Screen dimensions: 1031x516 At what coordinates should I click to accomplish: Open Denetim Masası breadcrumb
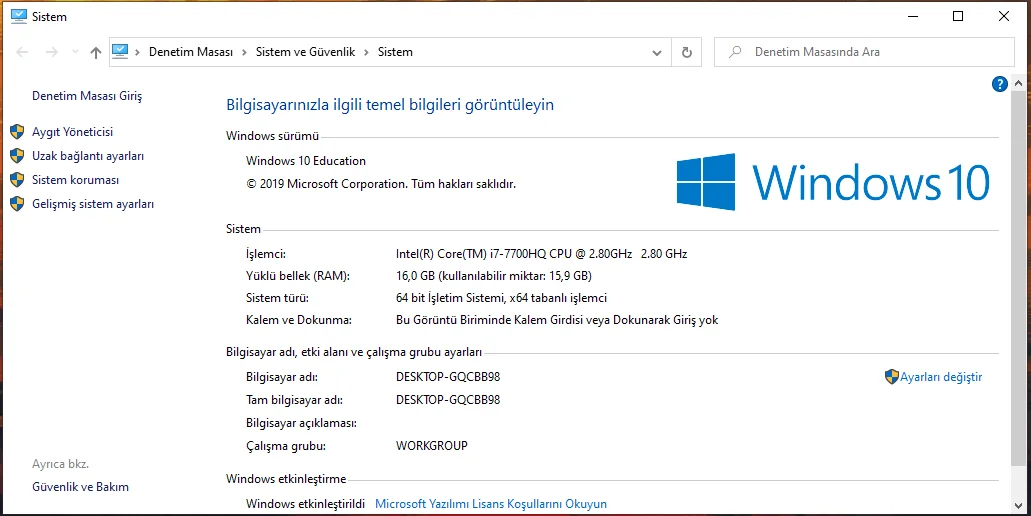(x=191, y=52)
